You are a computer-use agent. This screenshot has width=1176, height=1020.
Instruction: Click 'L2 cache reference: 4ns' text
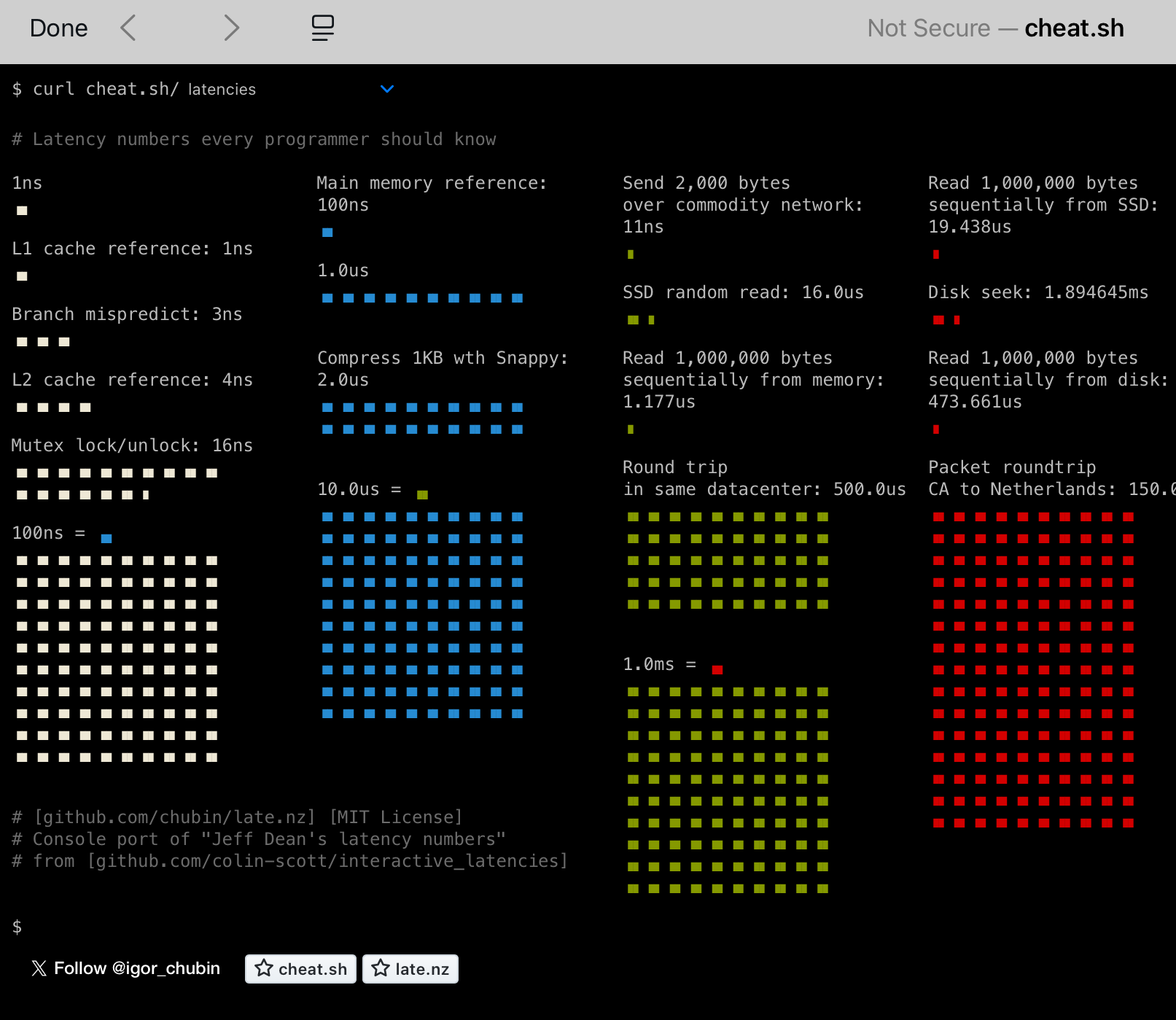coord(133,380)
